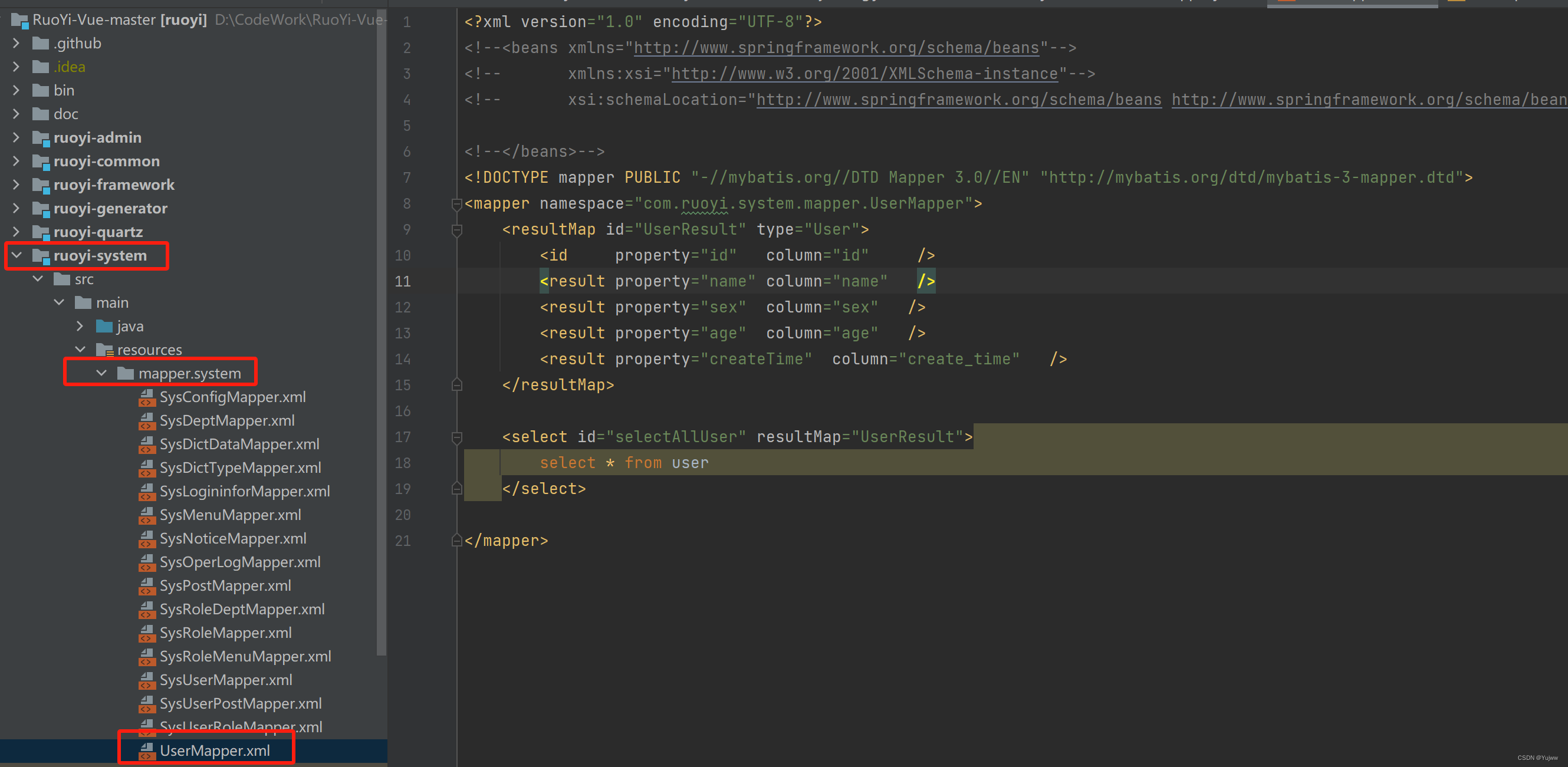Click the ruoyi-admin module folder icon
Image resolution: width=1568 pixels, height=767 pixels.
point(41,138)
